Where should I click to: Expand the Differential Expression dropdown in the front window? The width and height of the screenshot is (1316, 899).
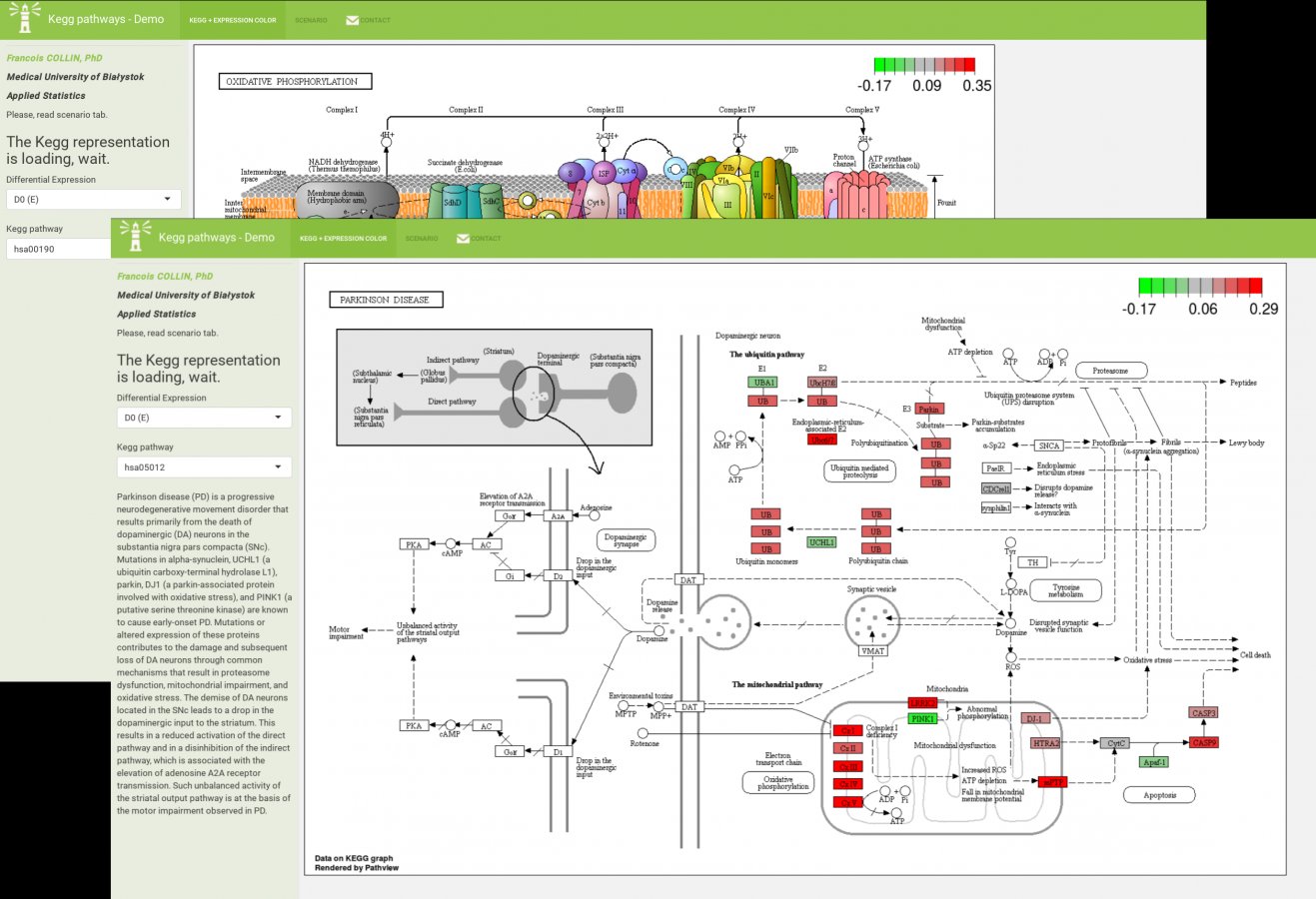coord(204,418)
